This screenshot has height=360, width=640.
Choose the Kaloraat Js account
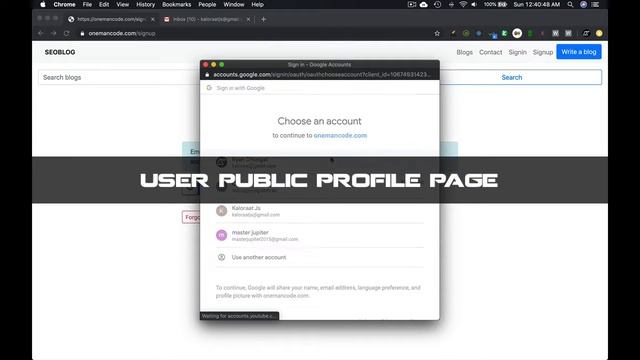pyautogui.click(x=320, y=211)
